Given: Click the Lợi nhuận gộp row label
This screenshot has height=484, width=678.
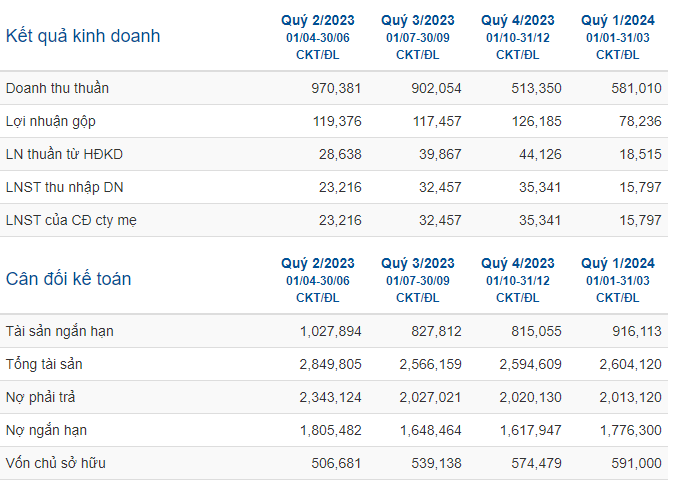Looking at the screenshot, I should click(x=51, y=122).
